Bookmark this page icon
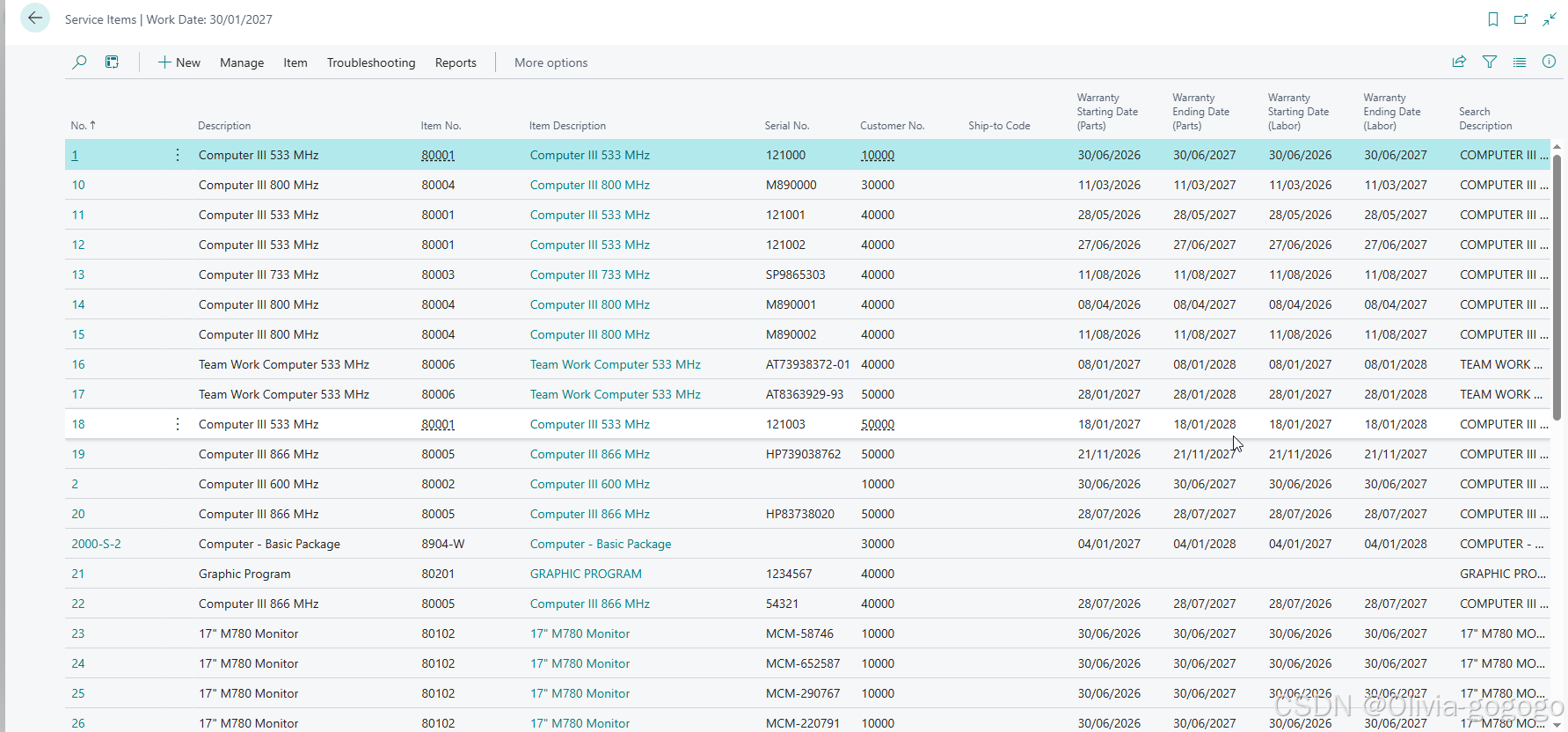Screen dimensions: 1568x732 click(x=1493, y=19)
